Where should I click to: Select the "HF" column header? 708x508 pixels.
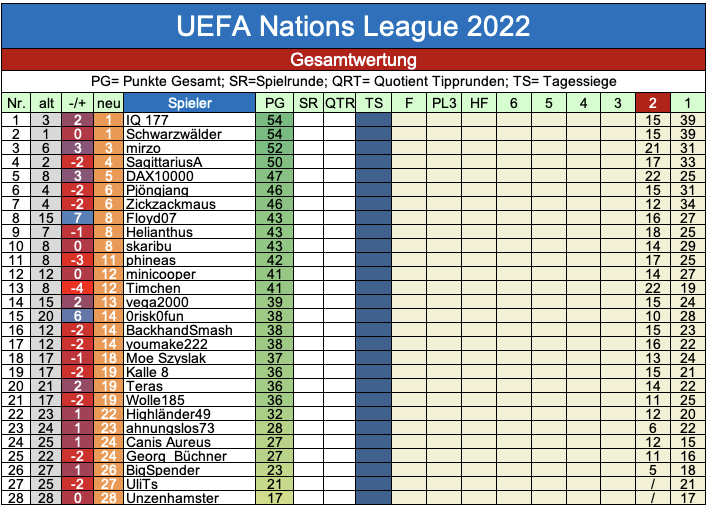tap(479, 104)
